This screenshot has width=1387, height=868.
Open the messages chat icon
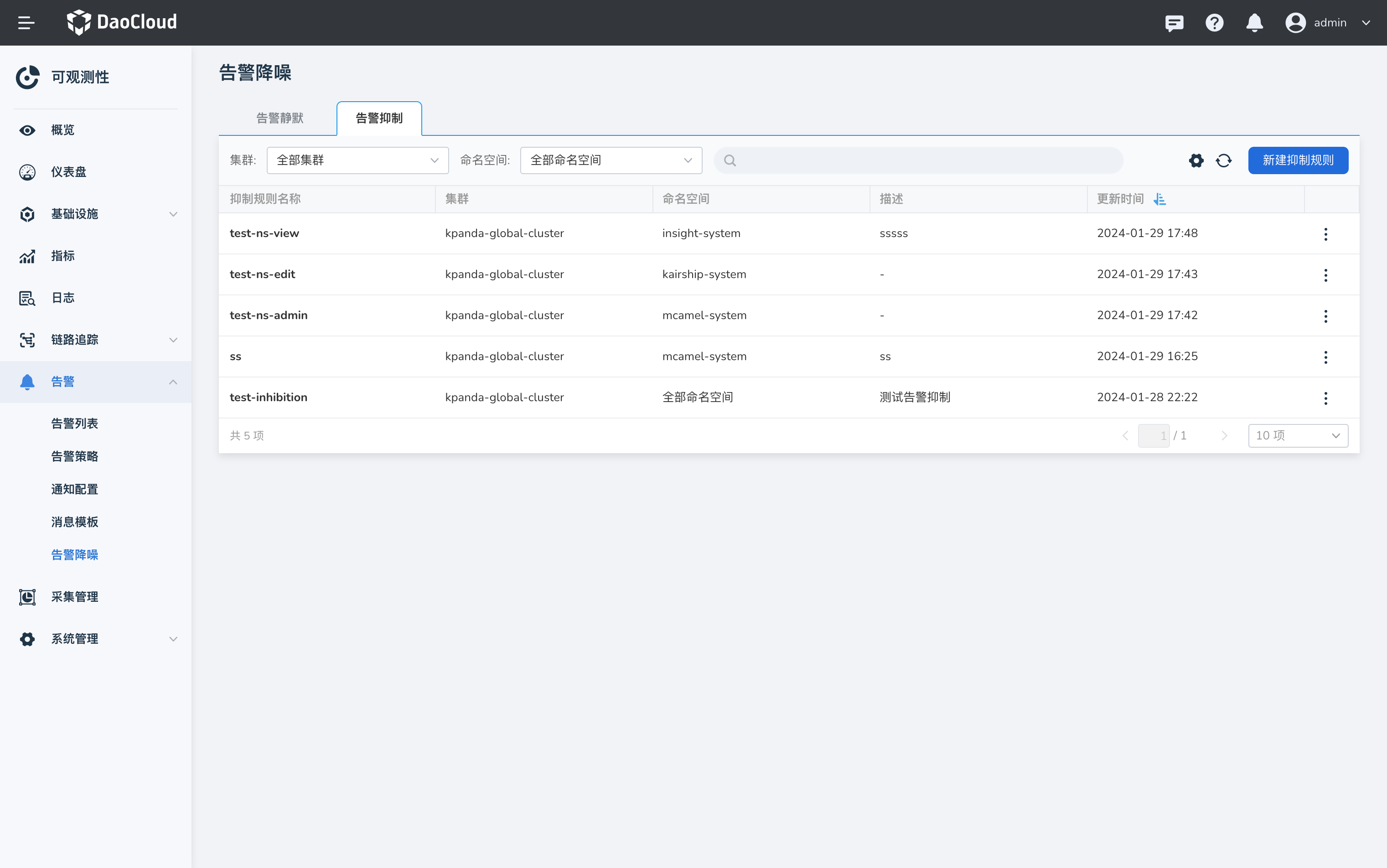[x=1174, y=23]
